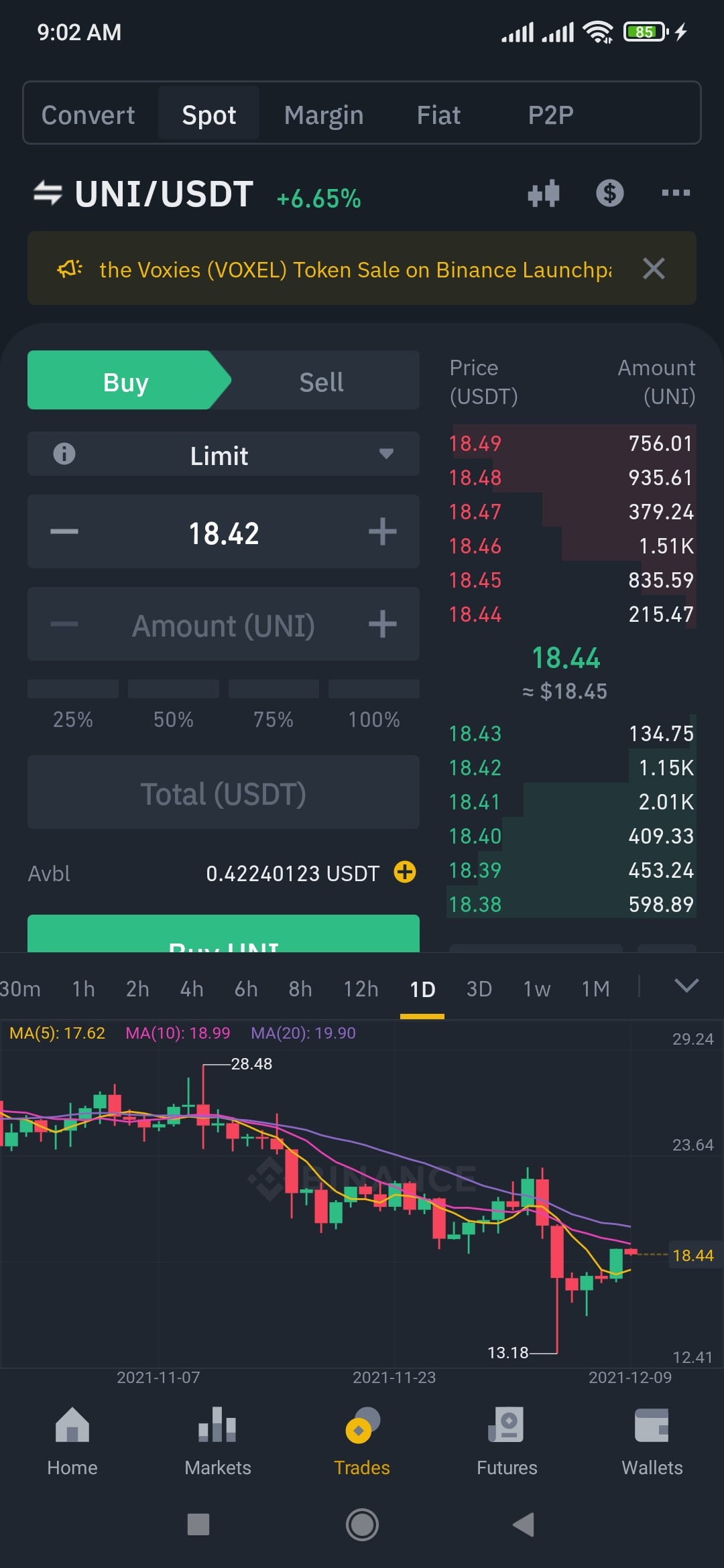This screenshot has height=1568, width=724.
Task: Open the UNI/USDT pair selector
Action: (x=164, y=194)
